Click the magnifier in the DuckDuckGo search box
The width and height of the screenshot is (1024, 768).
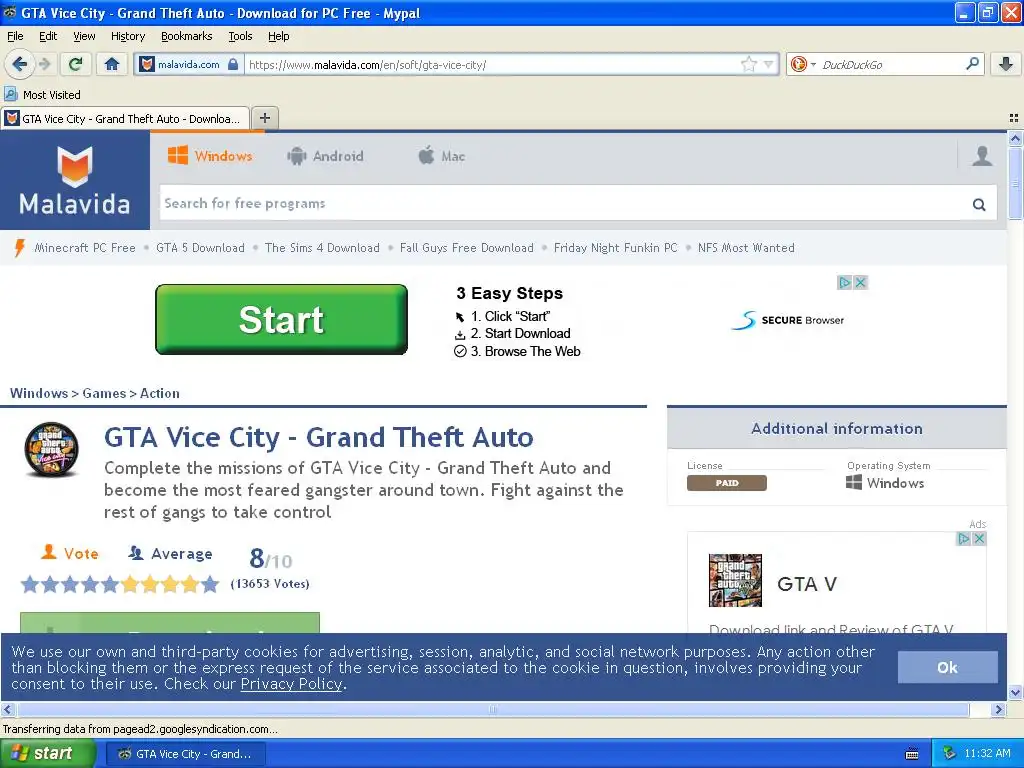(972, 64)
